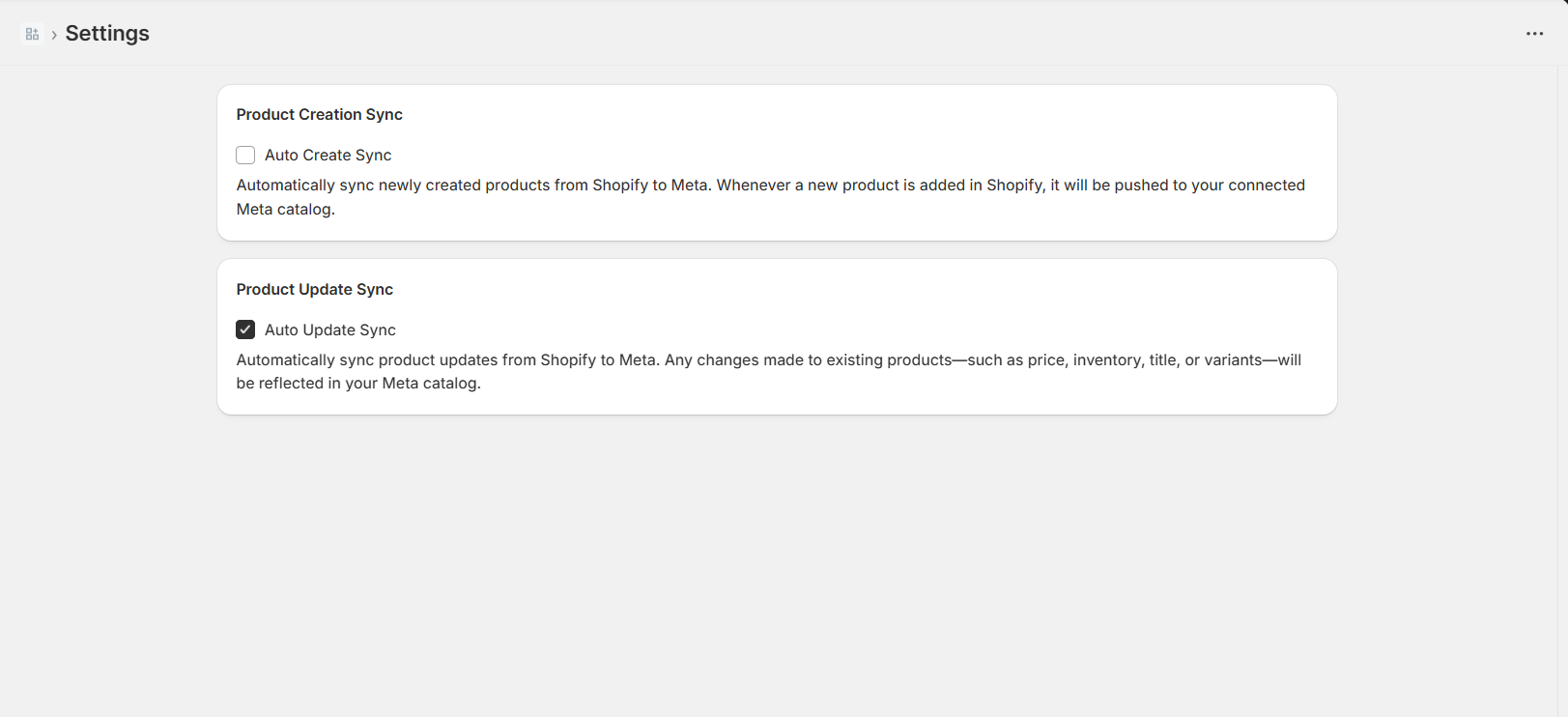Screen dimensions: 1568x717
Task: Click the apps grid icon in breadcrumb
Action: click(32, 34)
